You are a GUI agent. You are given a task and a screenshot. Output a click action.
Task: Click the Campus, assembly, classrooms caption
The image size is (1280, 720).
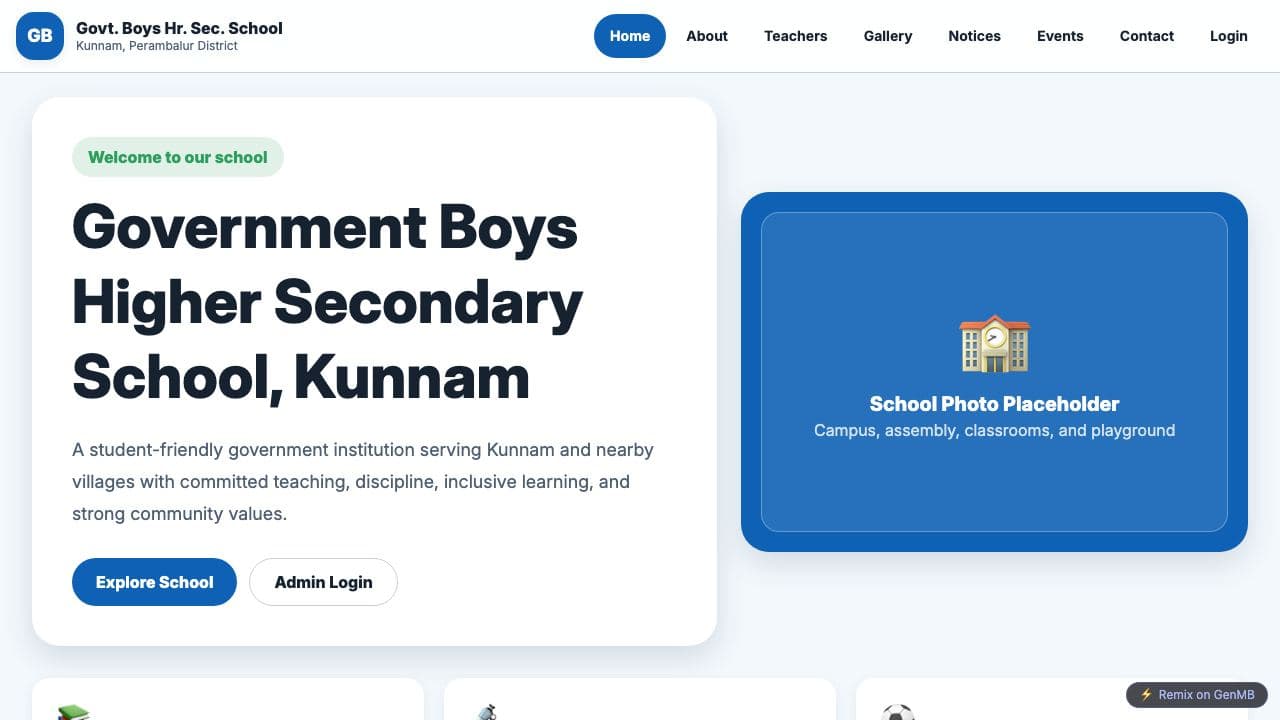[994, 431]
